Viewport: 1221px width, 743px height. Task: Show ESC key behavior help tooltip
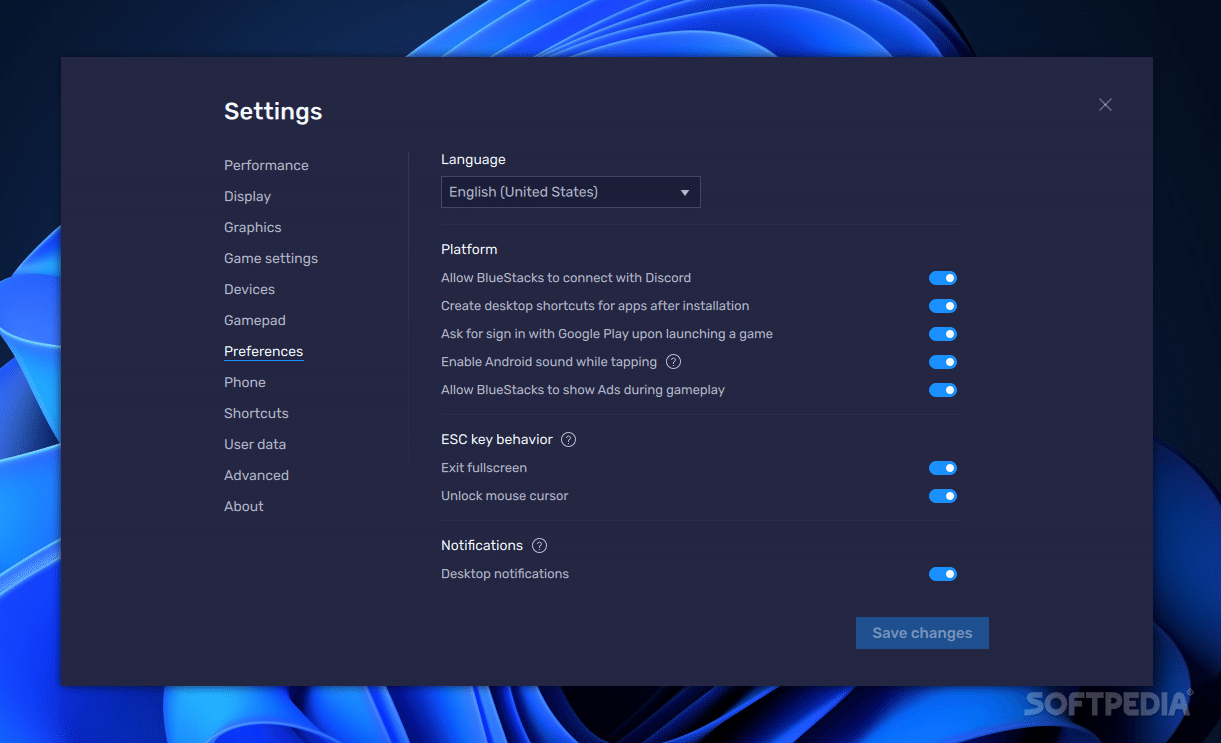569,440
